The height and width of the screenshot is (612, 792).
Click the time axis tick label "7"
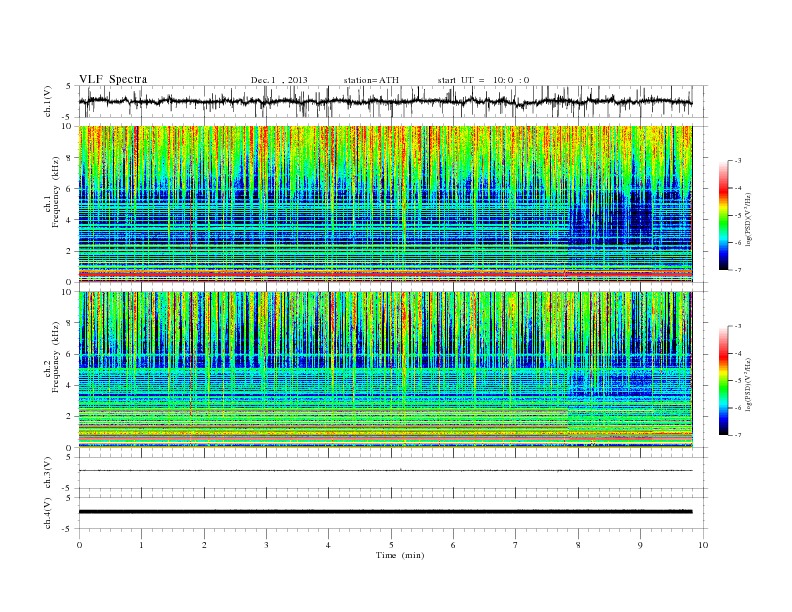click(x=515, y=545)
